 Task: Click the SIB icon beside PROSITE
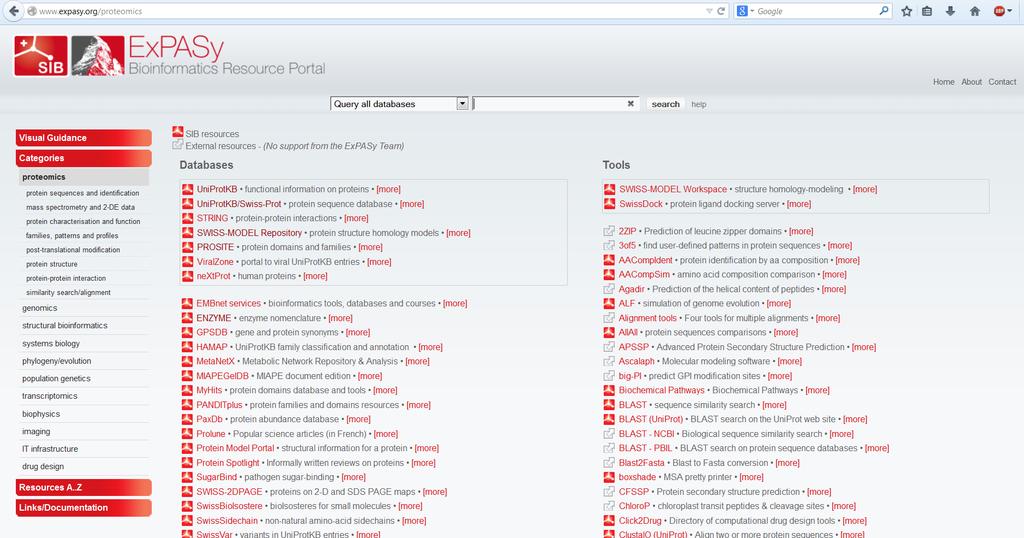pos(187,247)
